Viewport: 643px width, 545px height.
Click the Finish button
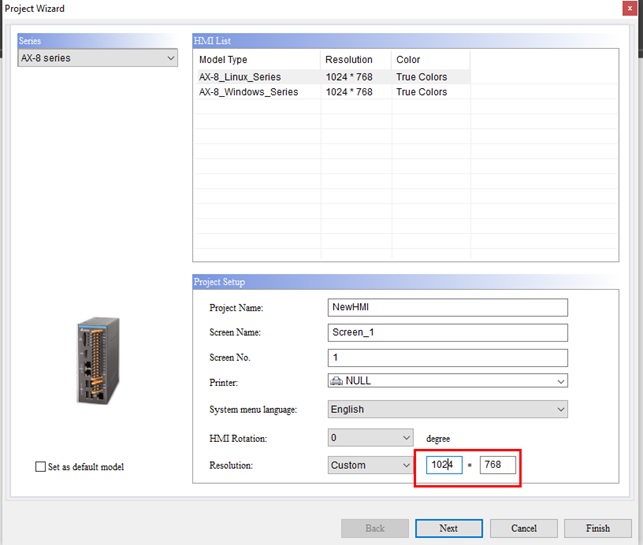[x=598, y=528]
